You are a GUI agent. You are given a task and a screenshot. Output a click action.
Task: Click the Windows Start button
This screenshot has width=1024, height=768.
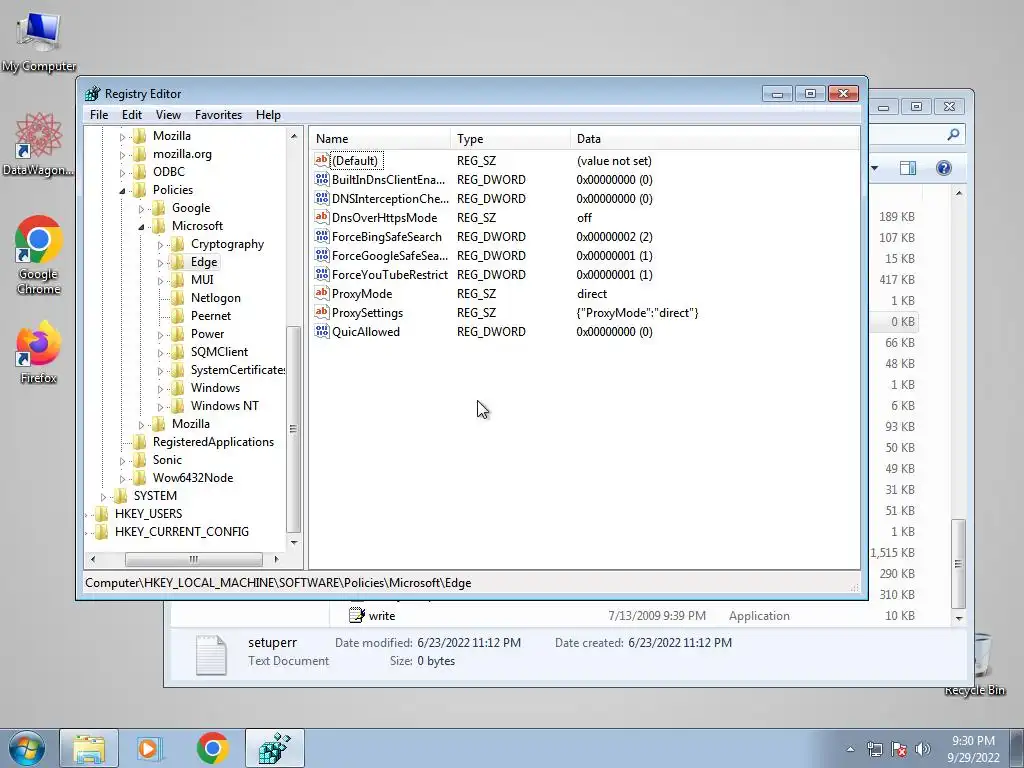coord(27,748)
